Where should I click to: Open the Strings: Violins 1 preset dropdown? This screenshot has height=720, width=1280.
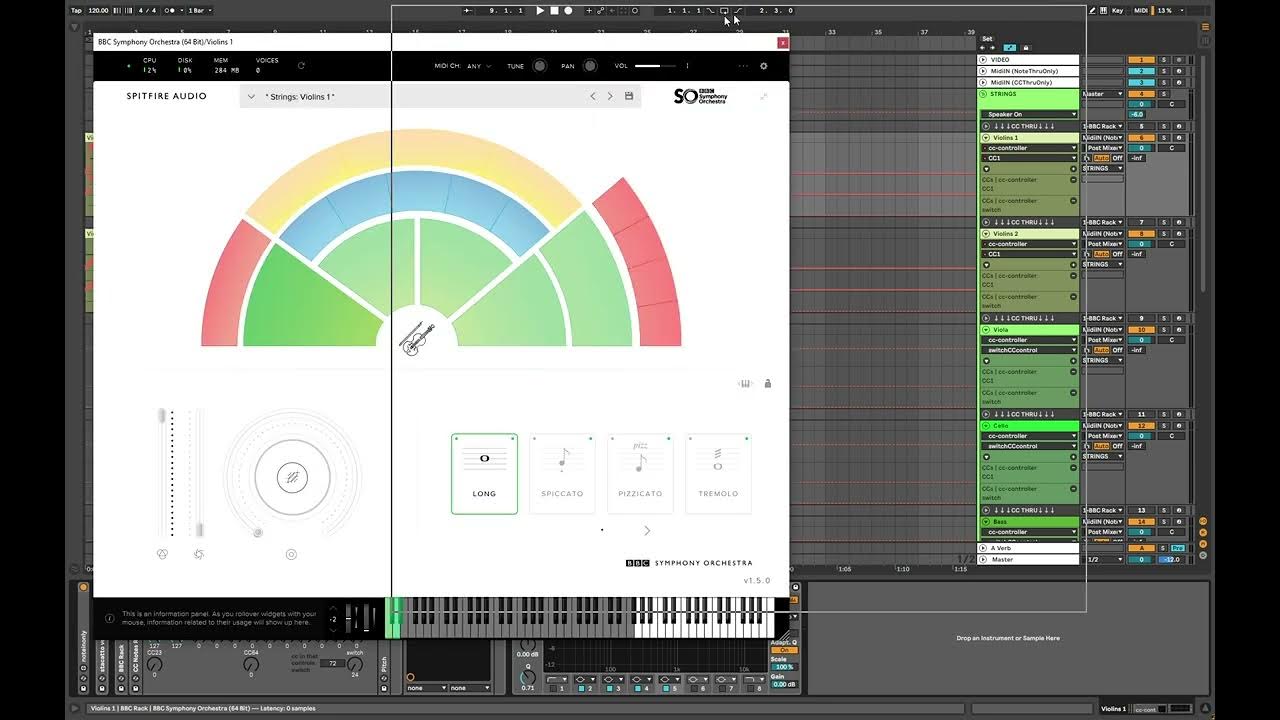252,96
